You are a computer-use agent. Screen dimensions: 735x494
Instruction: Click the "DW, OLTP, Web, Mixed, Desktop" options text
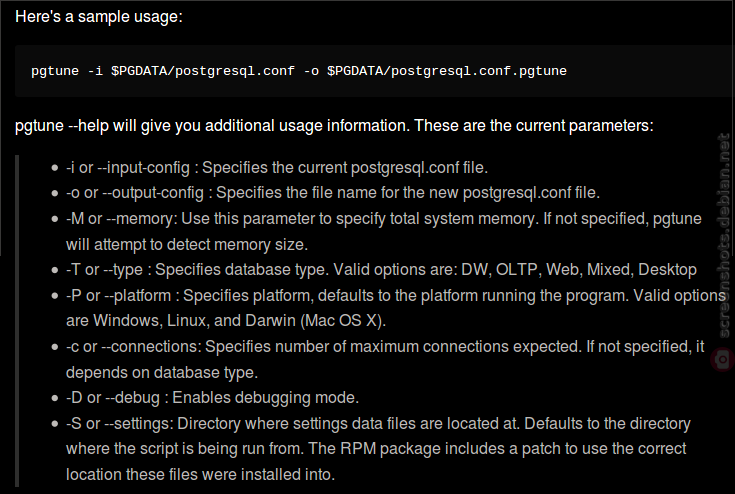[579, 269]
